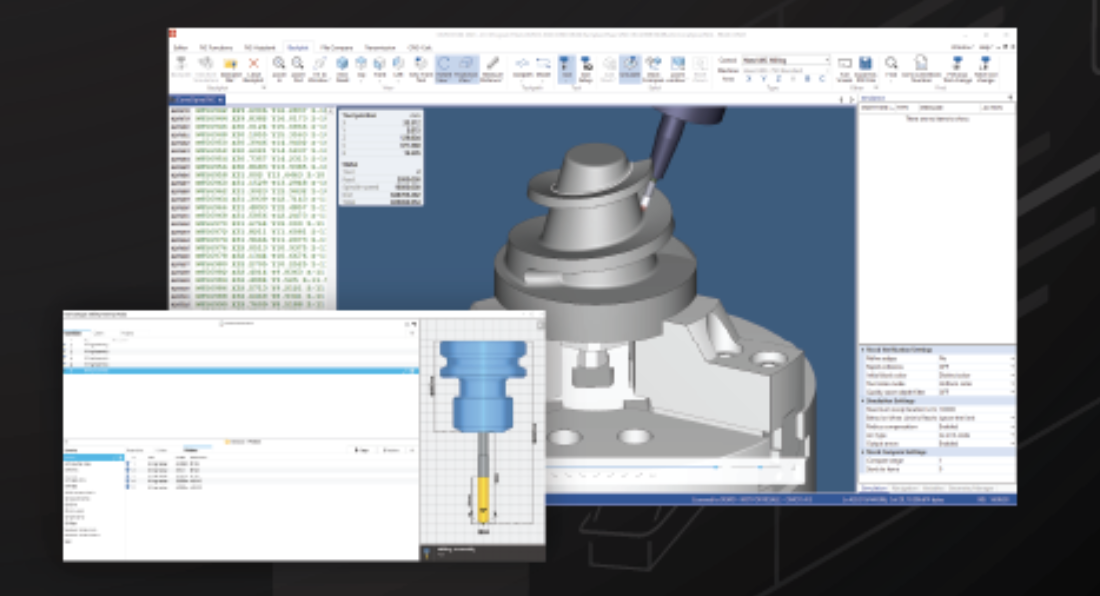Toggle the Rotate View mode
1100x596 pixels.
click(444, 69)
